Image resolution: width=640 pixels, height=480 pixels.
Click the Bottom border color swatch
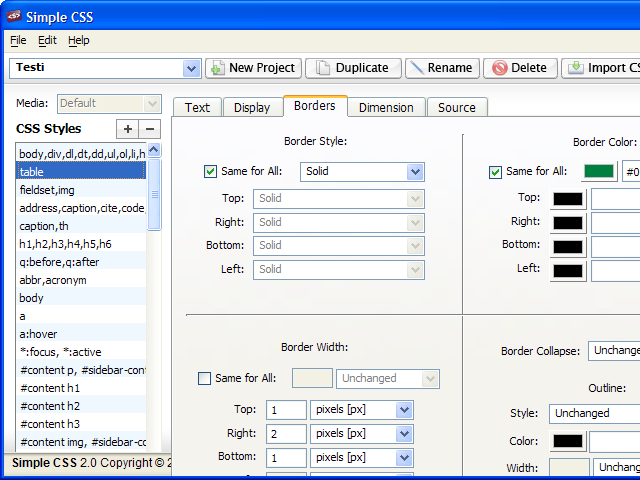pos(568,247)
